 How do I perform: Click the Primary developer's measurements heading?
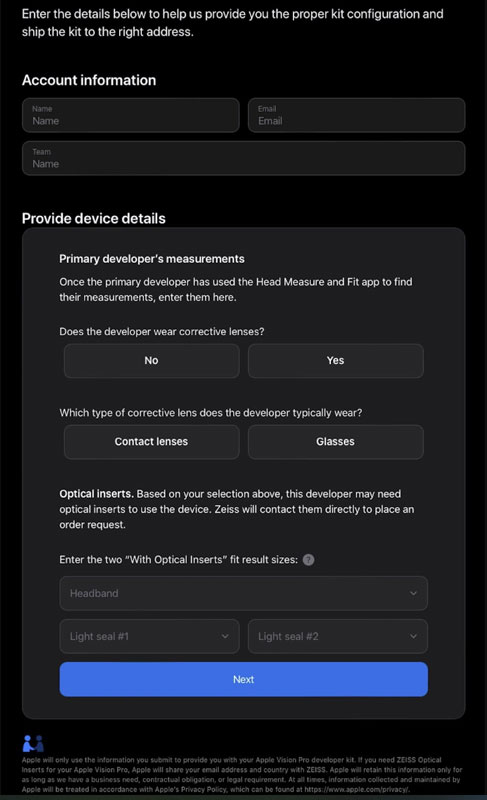click(152, 259)
